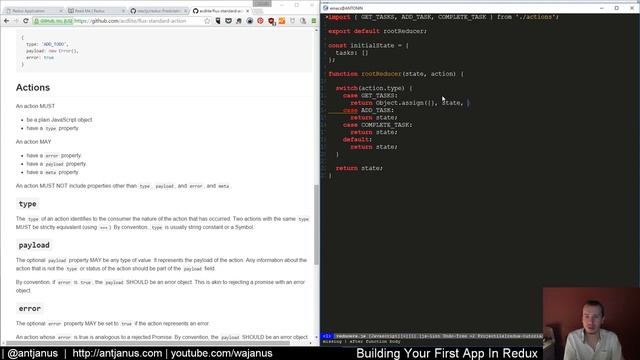
Task: Close the Redux Application tab
Action: 61,11
